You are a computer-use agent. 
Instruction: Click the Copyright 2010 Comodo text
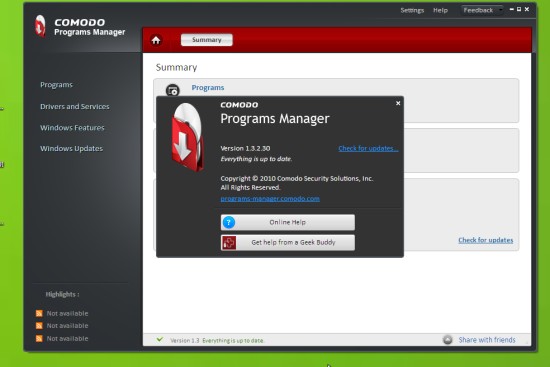click(296, 179)
